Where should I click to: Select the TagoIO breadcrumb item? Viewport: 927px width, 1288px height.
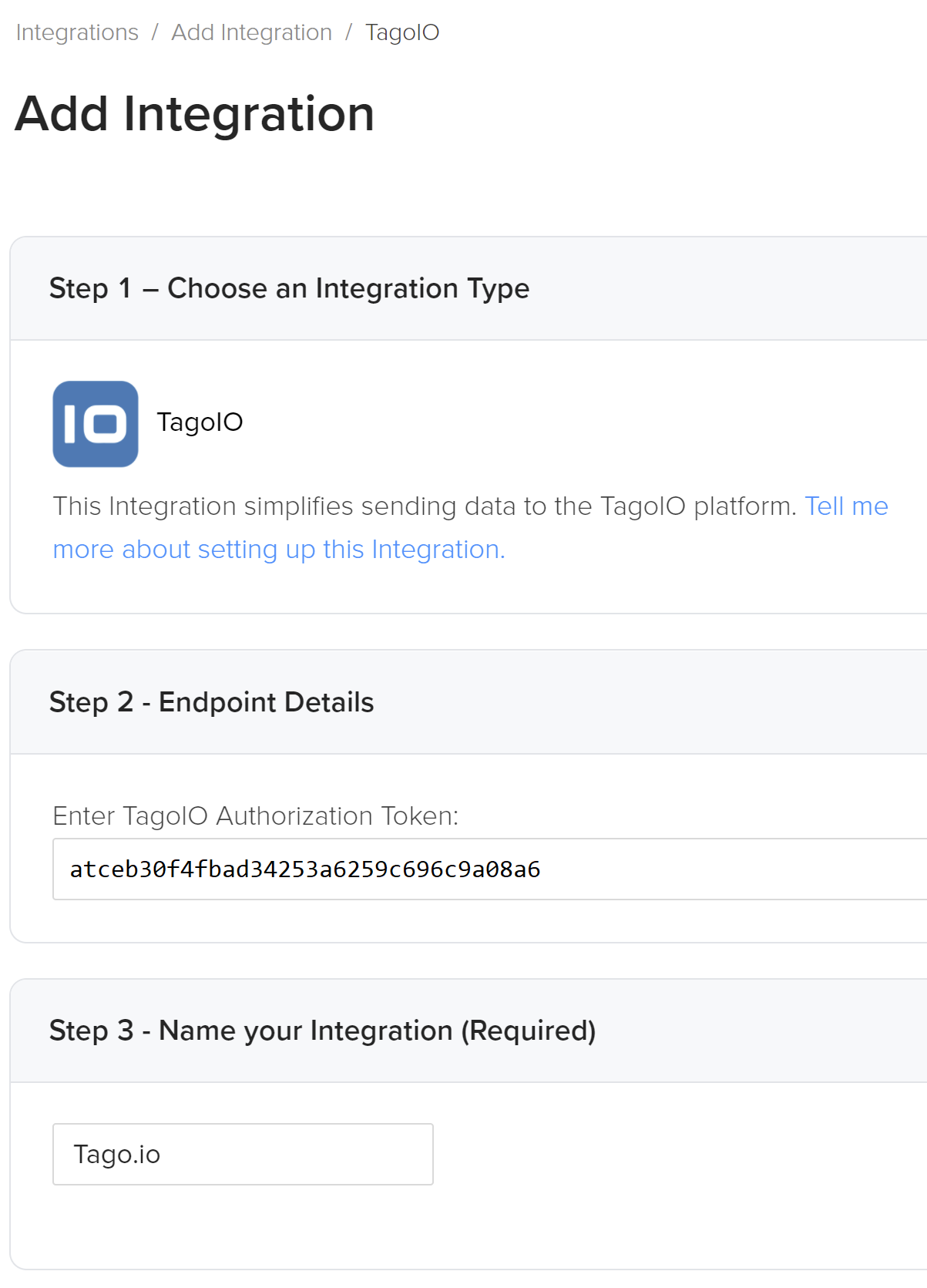[x=401, y=32]
